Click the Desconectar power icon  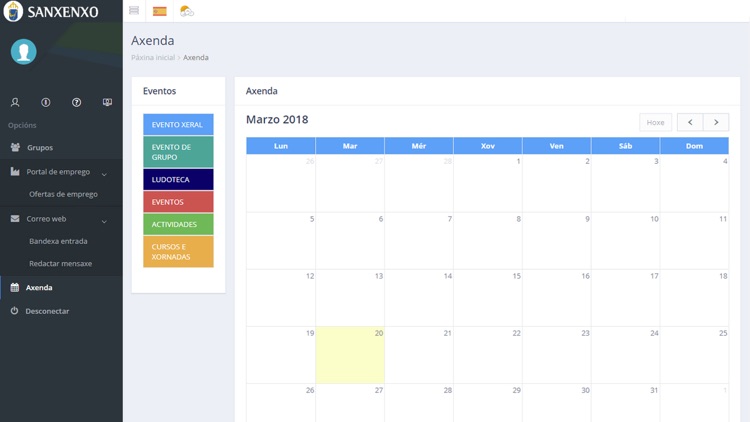[14, 311]
